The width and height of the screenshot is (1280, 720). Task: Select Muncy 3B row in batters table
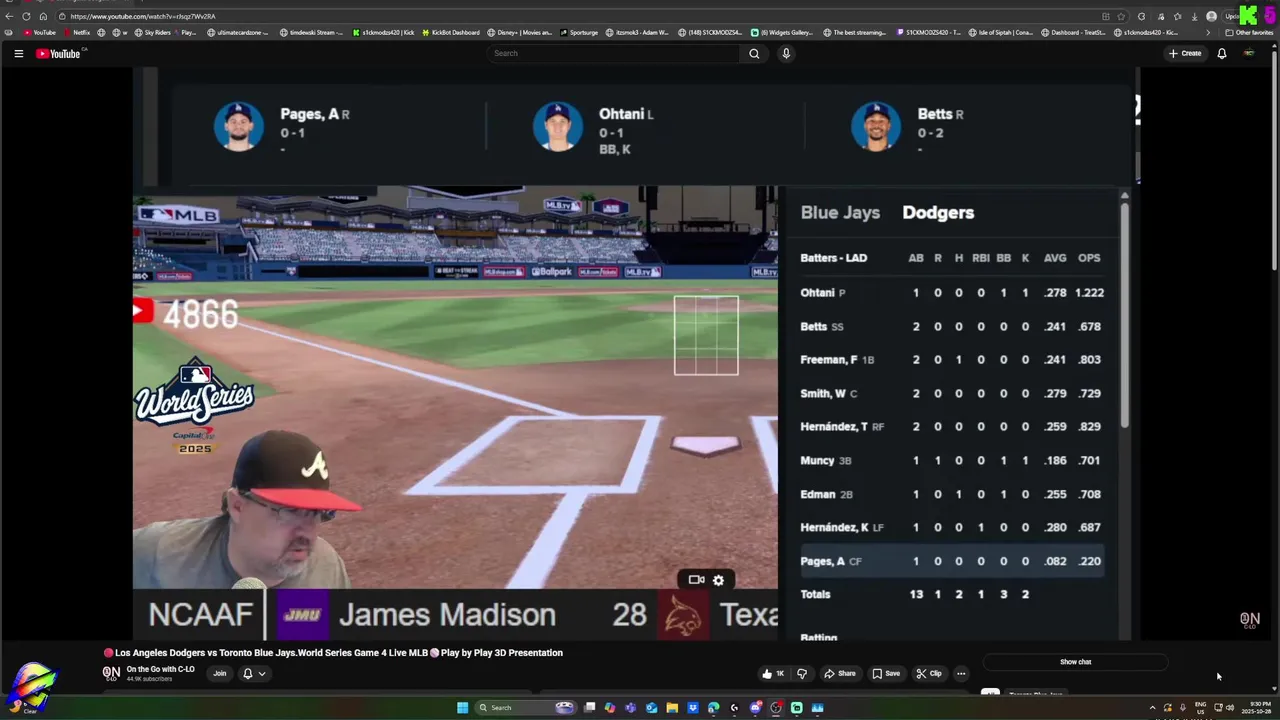tap(951, 461)
